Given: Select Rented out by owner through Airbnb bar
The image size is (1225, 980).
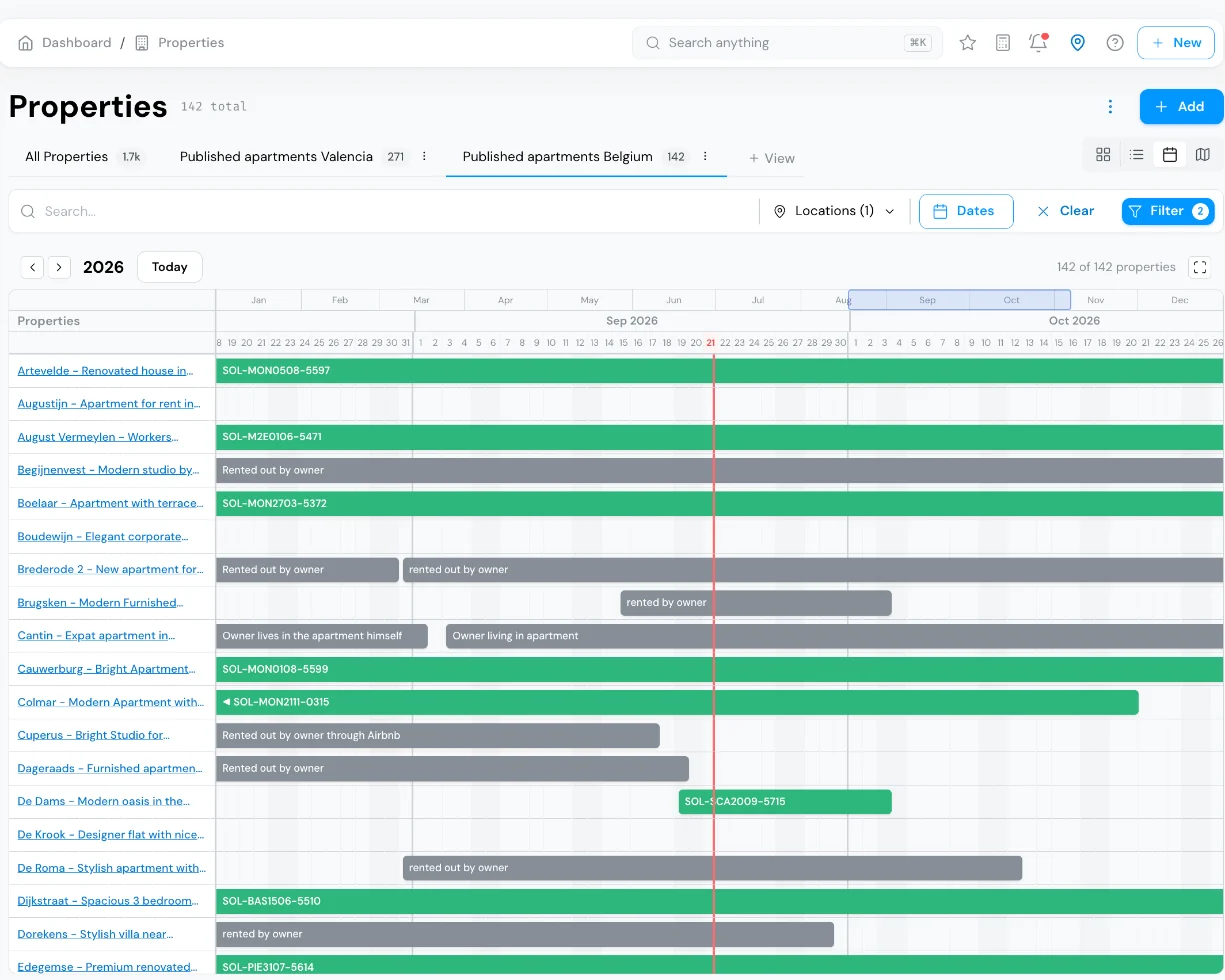Looking at the screenshot, I should 438,735.
